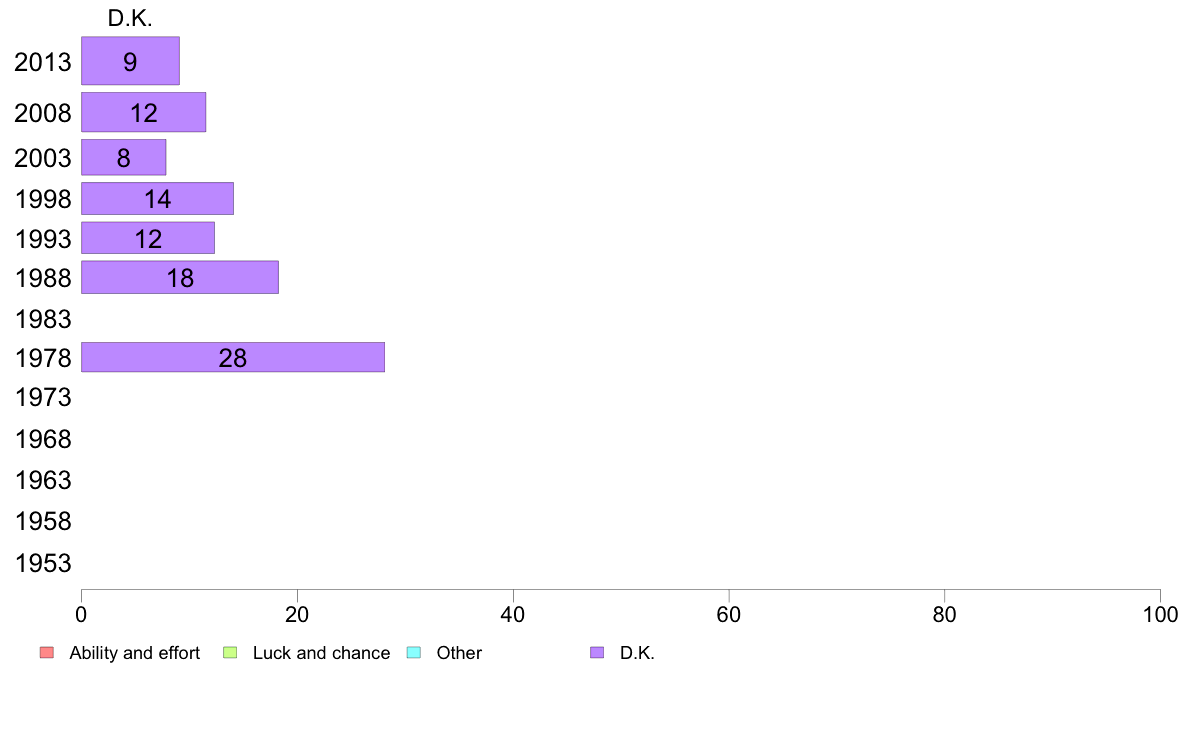Select the 1993 bar showing 12
1188x736 pixels.
click(x=148, y=238)
